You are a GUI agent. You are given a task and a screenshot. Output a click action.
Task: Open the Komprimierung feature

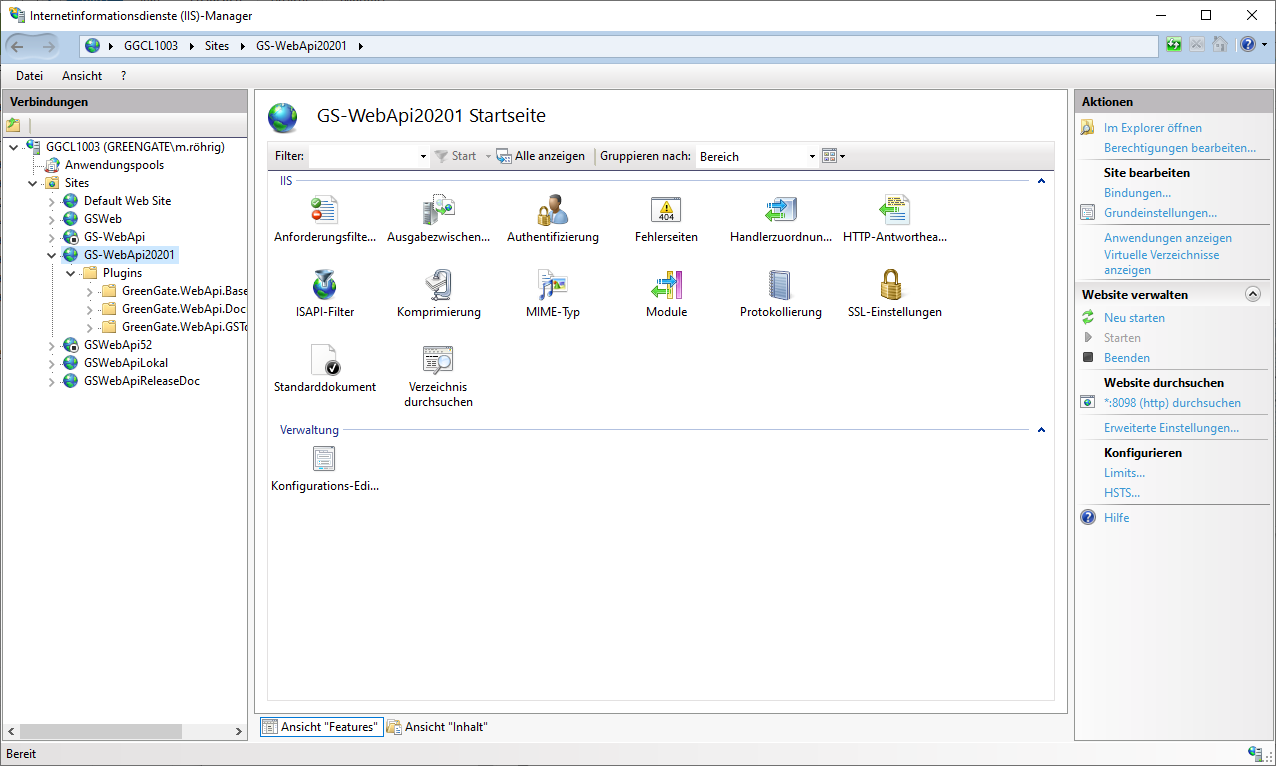tap(438, 295)
